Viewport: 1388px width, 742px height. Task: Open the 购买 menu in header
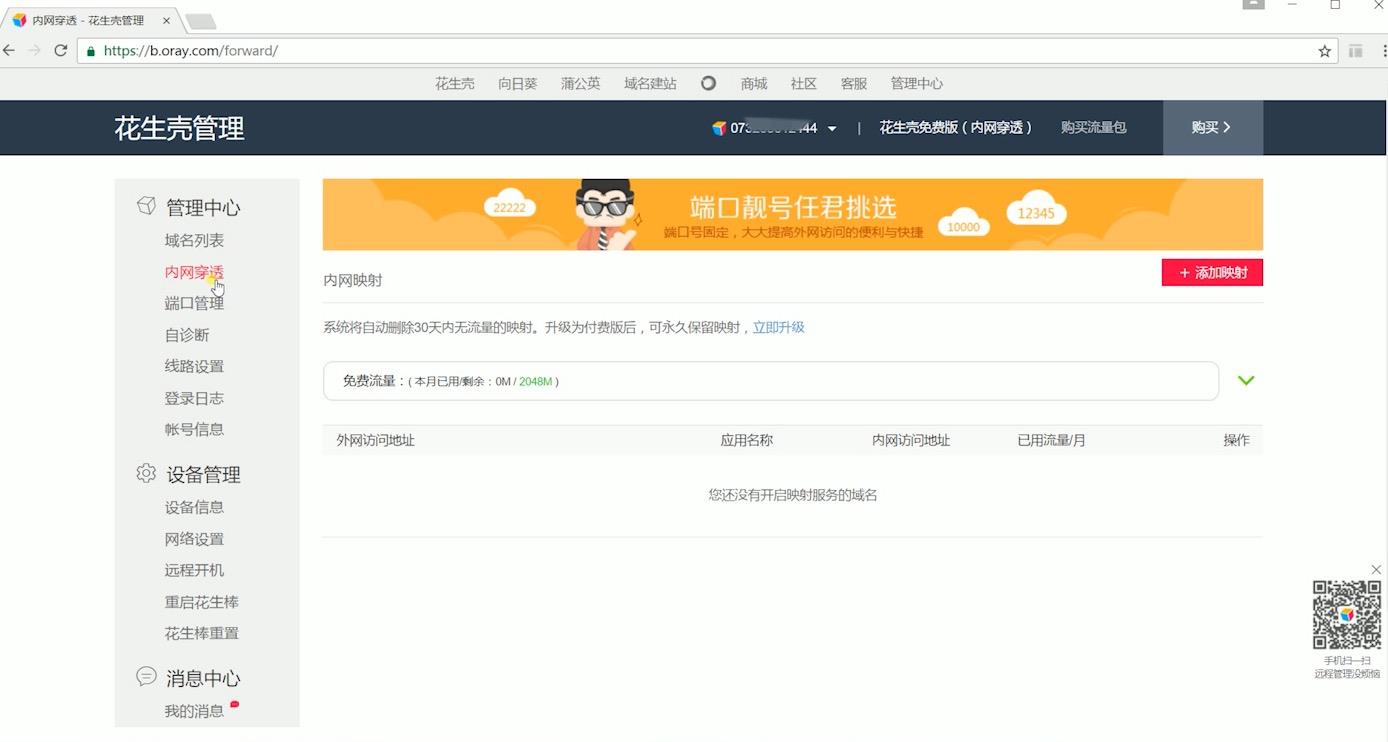1212,128
